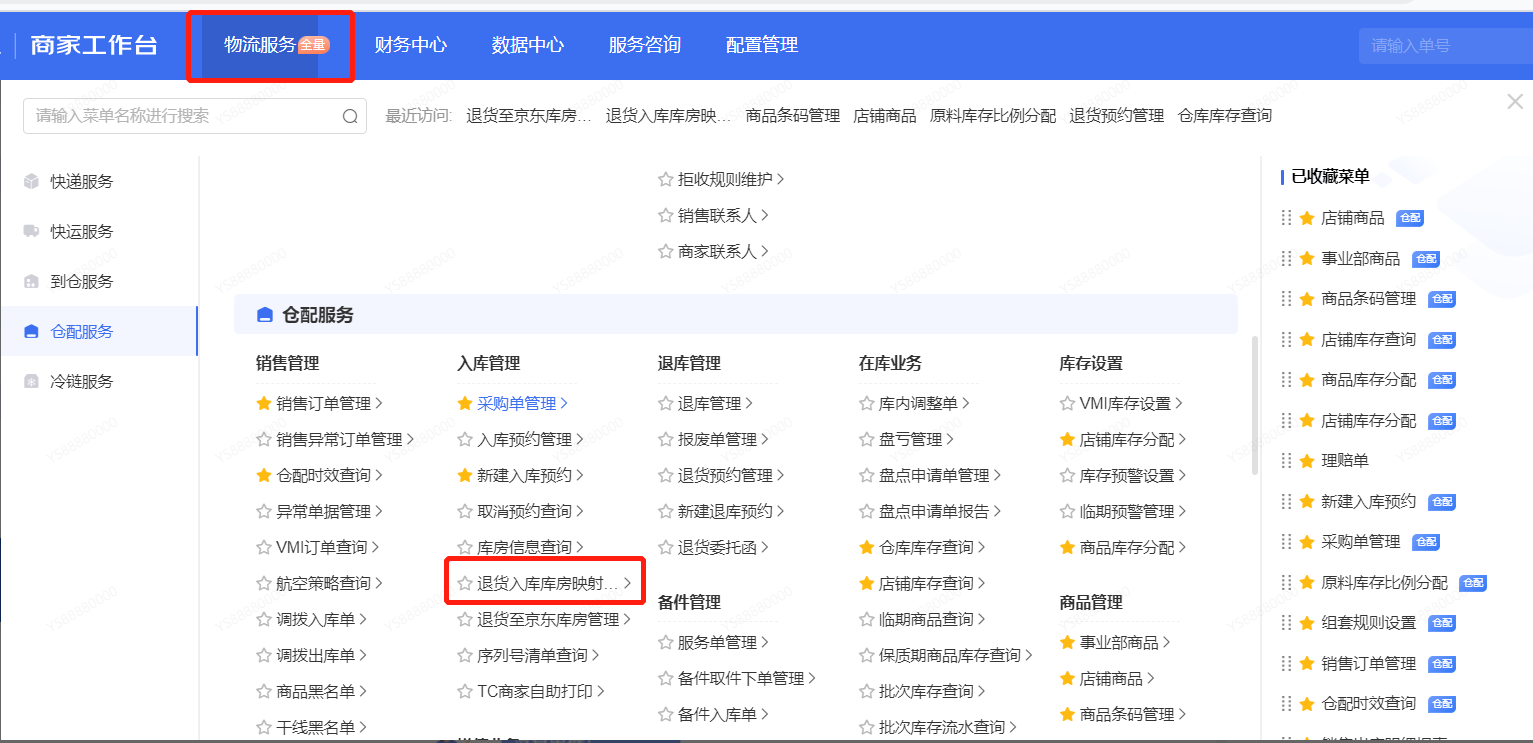Go to the 配置管理 tab
This screenshot has width=1533, height=743.
762,45
